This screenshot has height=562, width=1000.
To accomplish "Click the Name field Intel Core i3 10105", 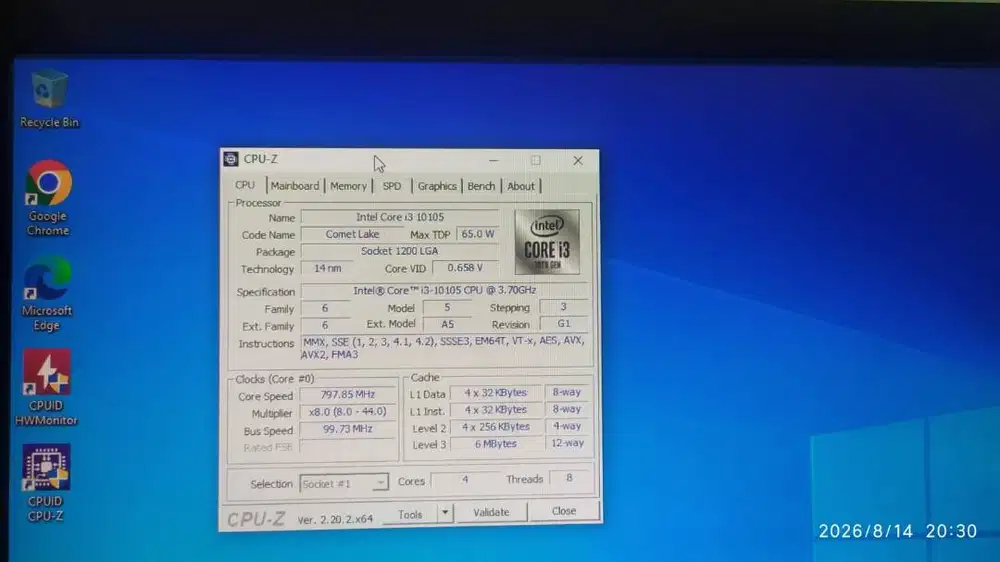I will pos(399,217).
